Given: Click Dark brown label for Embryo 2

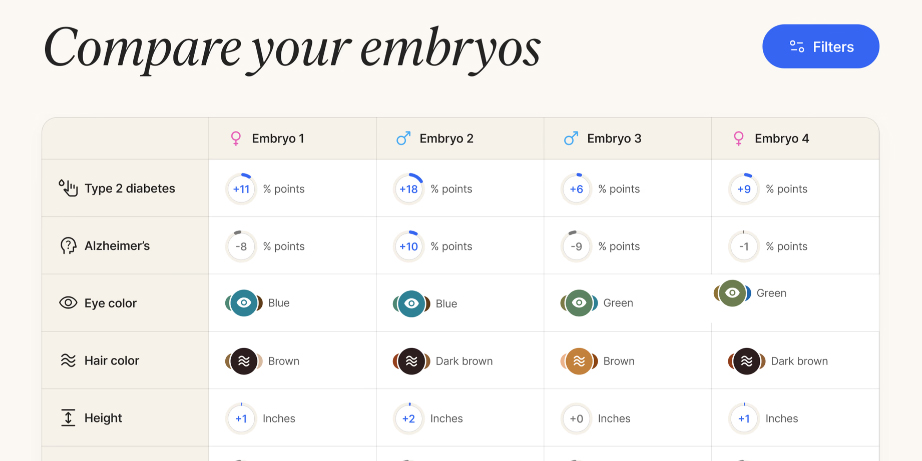Looking at the screenshot, I should click(x=464, y=361).
